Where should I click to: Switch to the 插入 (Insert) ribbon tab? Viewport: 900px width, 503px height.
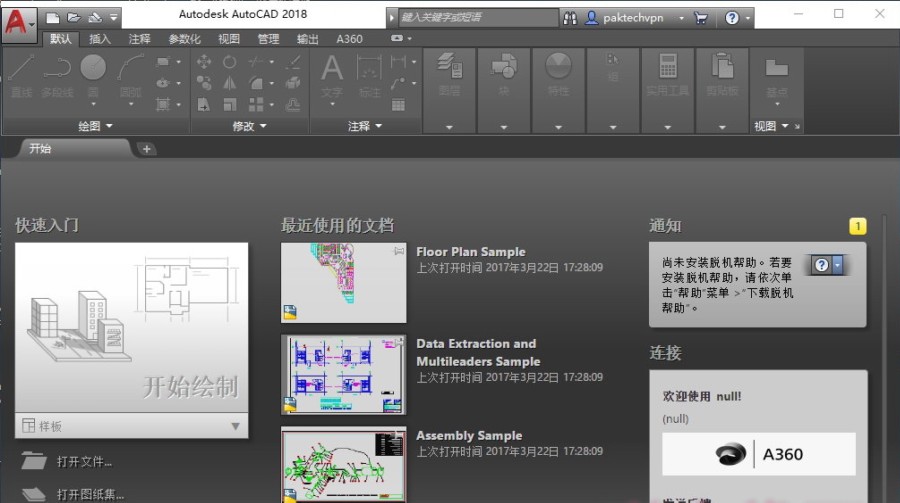pyautogui.click(x=100, y=39)
